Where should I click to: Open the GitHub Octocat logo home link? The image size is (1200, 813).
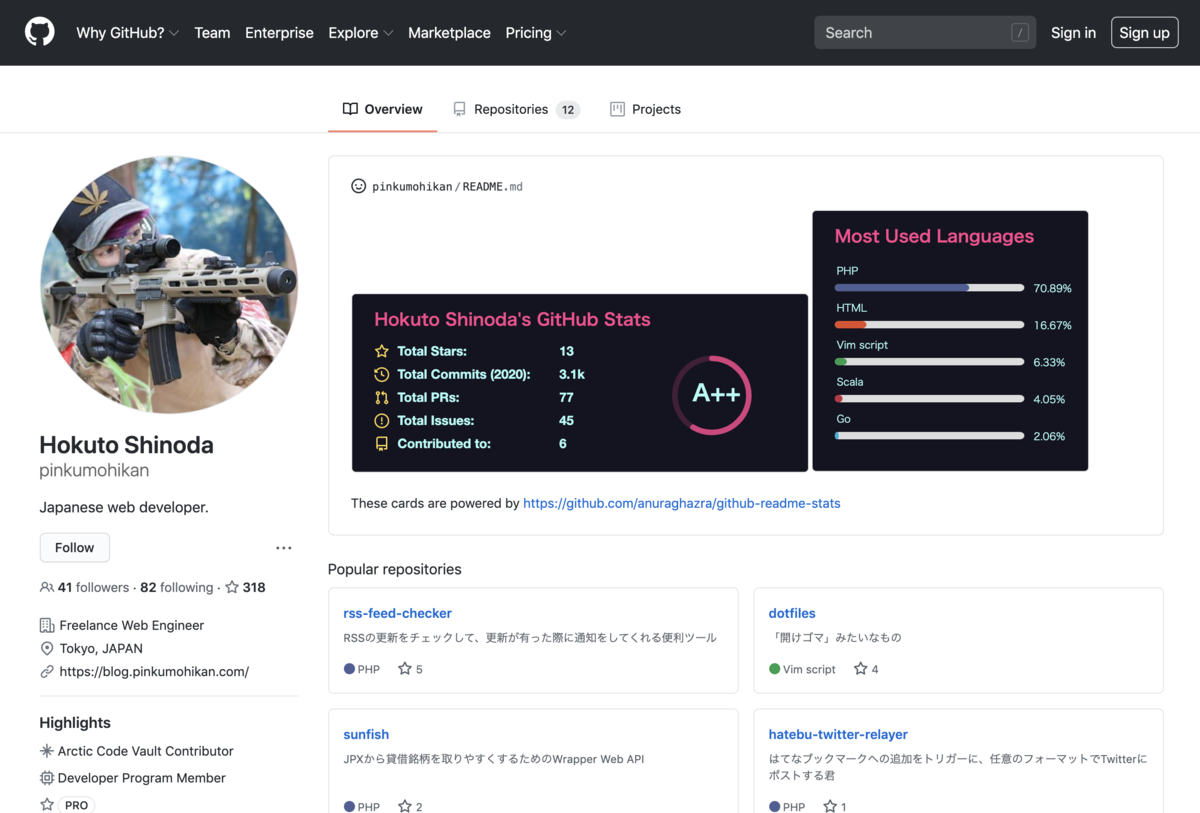point(40,32)
